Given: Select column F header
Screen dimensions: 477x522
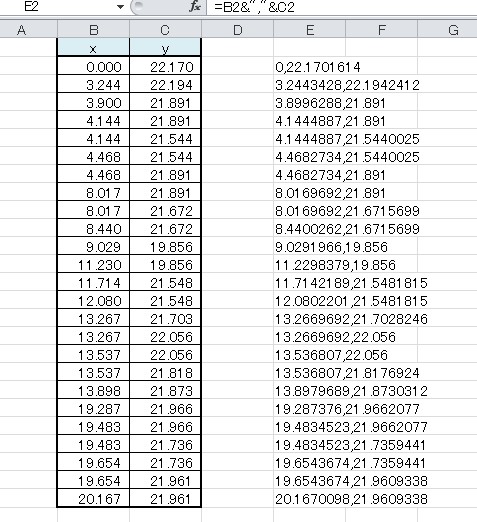Looking at the screenshot, I should click(382, 30).
